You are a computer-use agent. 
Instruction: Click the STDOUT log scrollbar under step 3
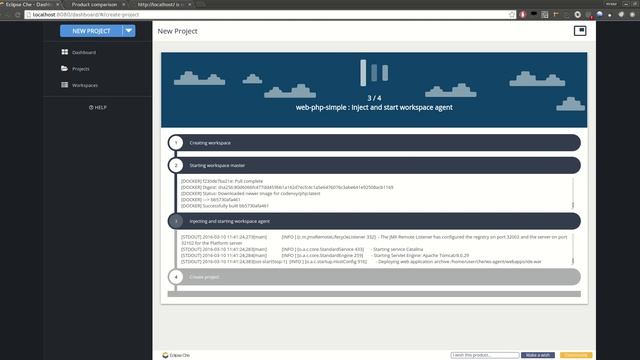[x=573, y=249]
